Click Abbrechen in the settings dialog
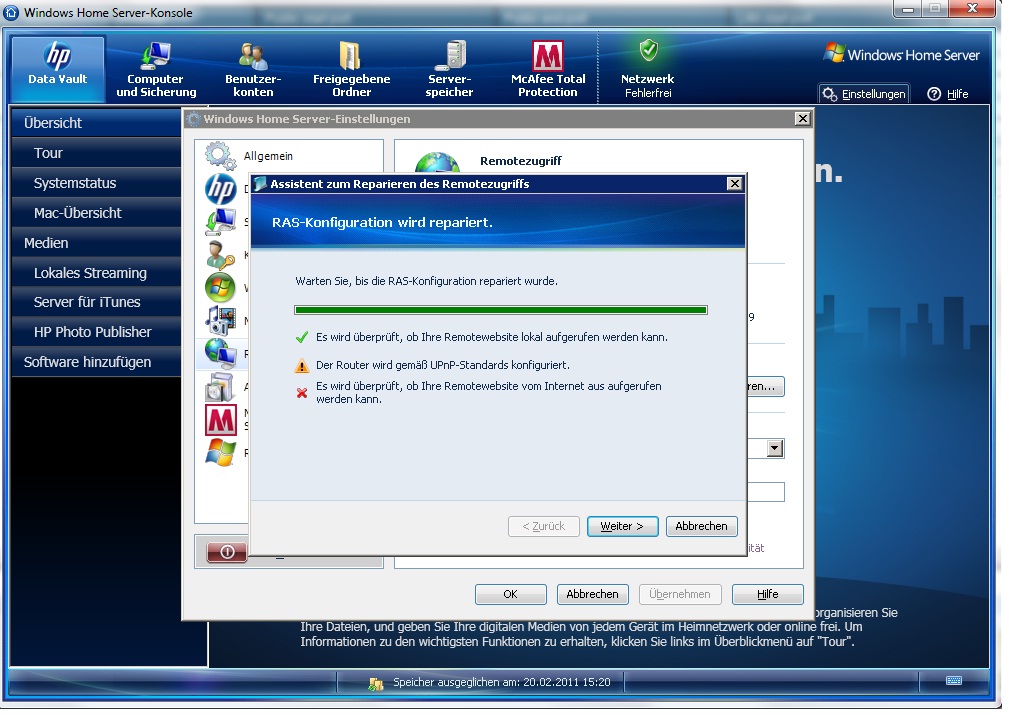 (x=592, y=594)
